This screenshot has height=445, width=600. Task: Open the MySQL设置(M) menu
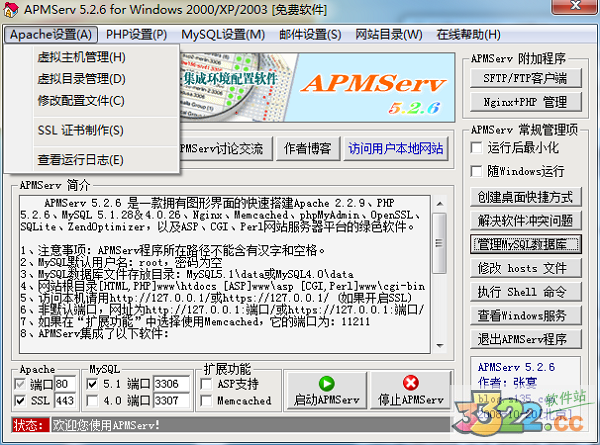click(x=223, y=35)
